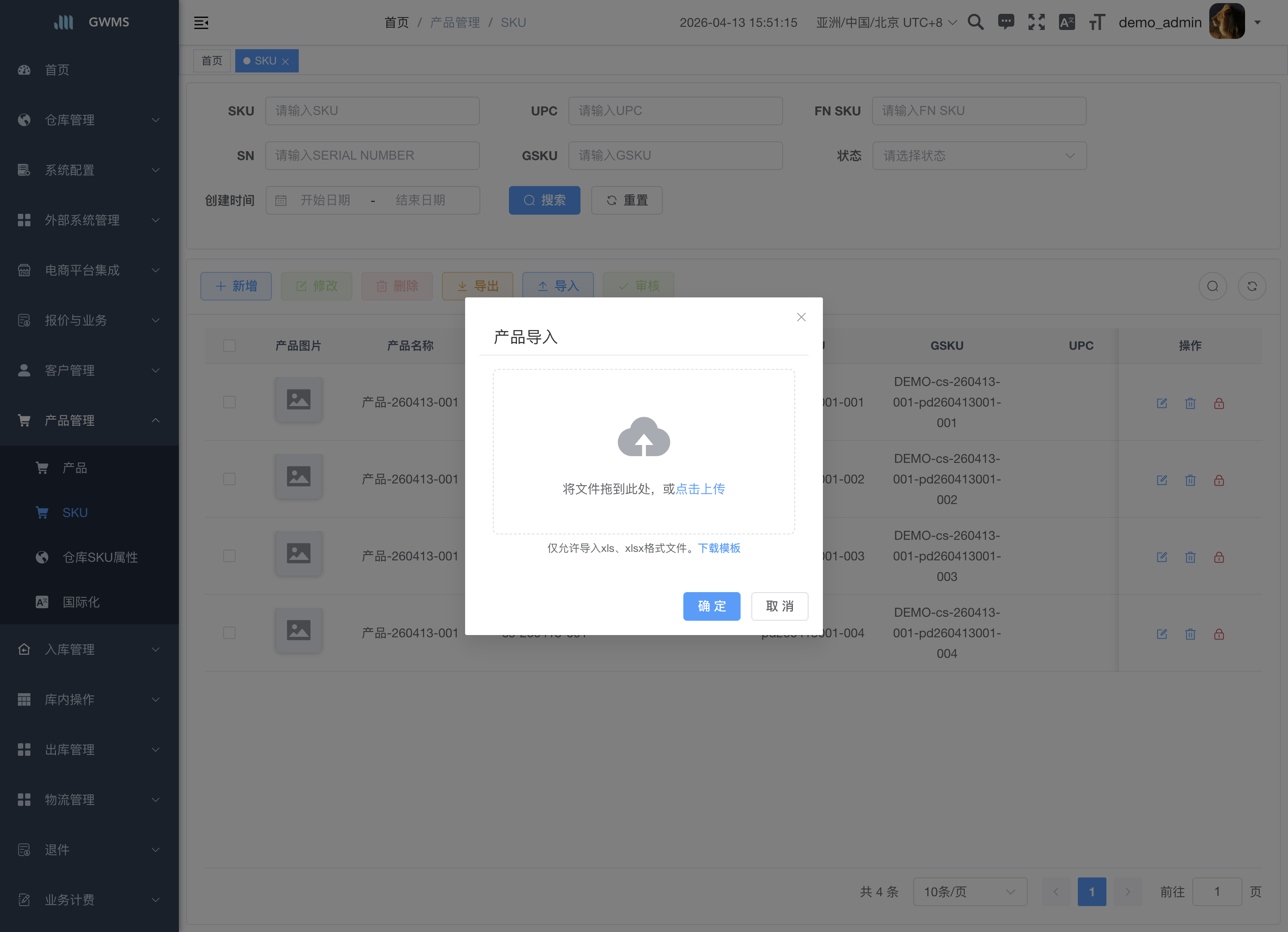Toggle fullscreen mode icon
The width and height of the screenshot is (1288, 932).
tap(1036, 22)
